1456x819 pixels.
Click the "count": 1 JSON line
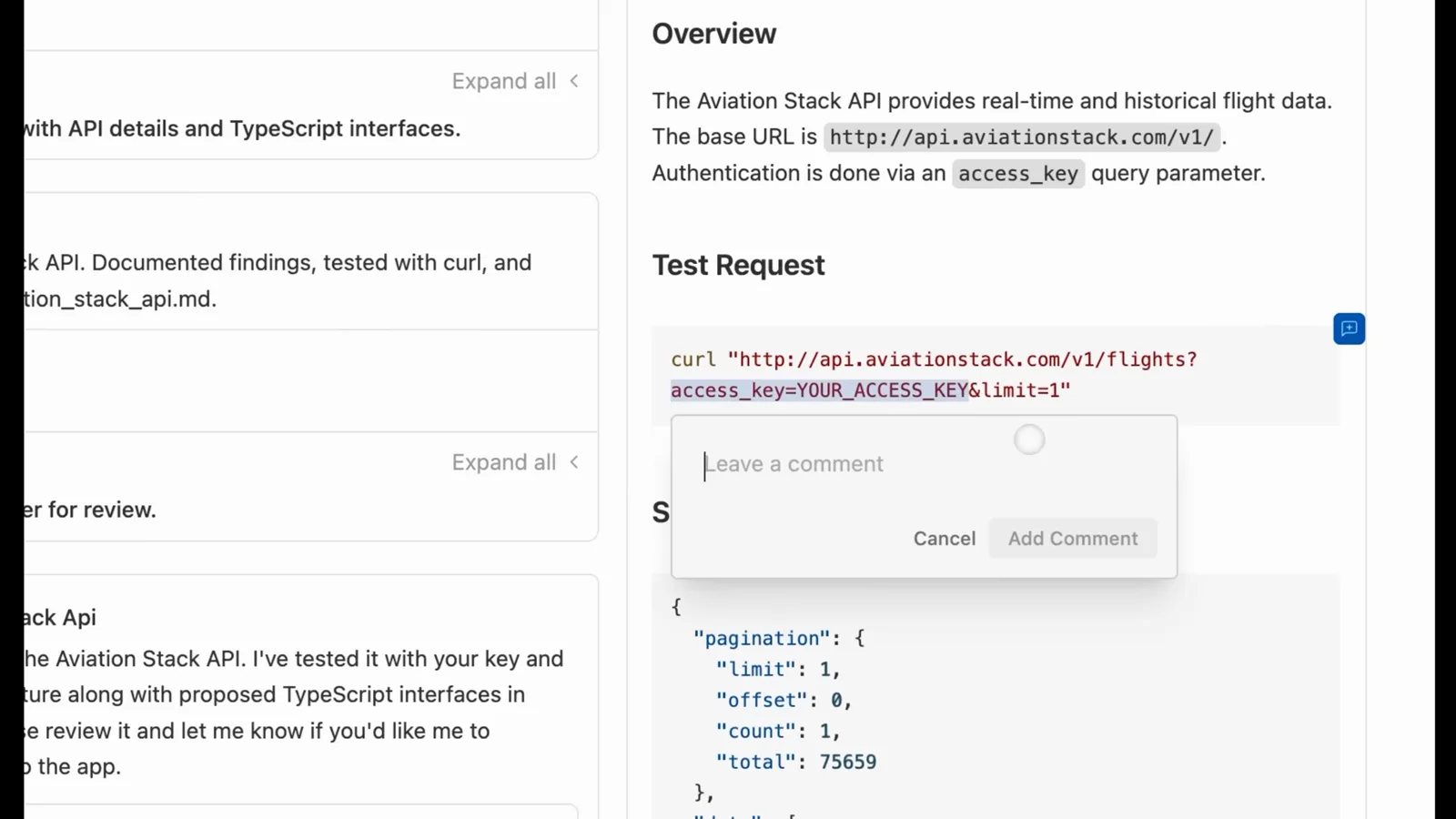[x=778, y=732]
